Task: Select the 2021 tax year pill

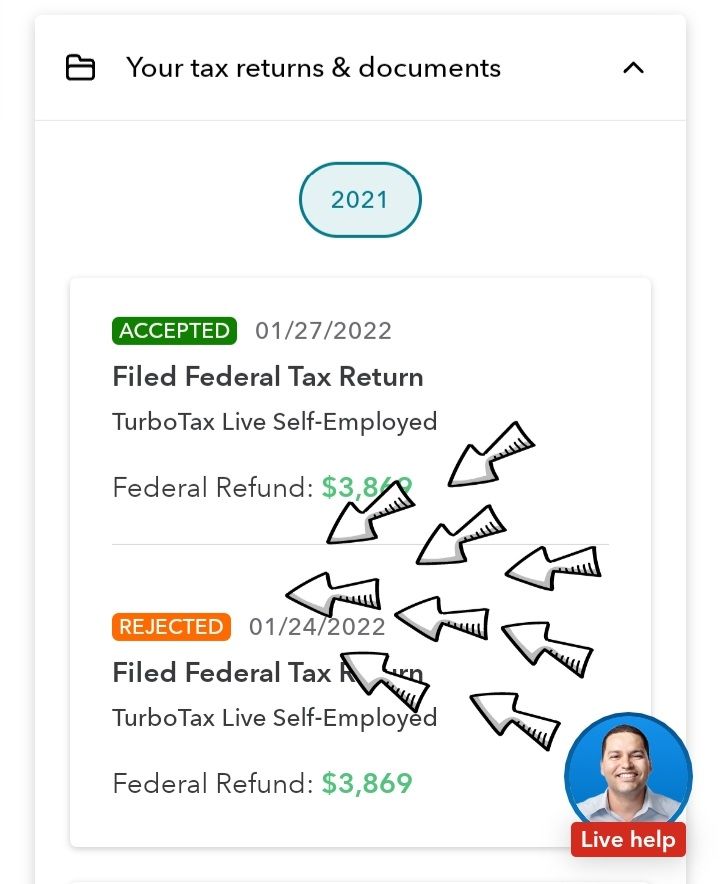Action: pos(360,200)
